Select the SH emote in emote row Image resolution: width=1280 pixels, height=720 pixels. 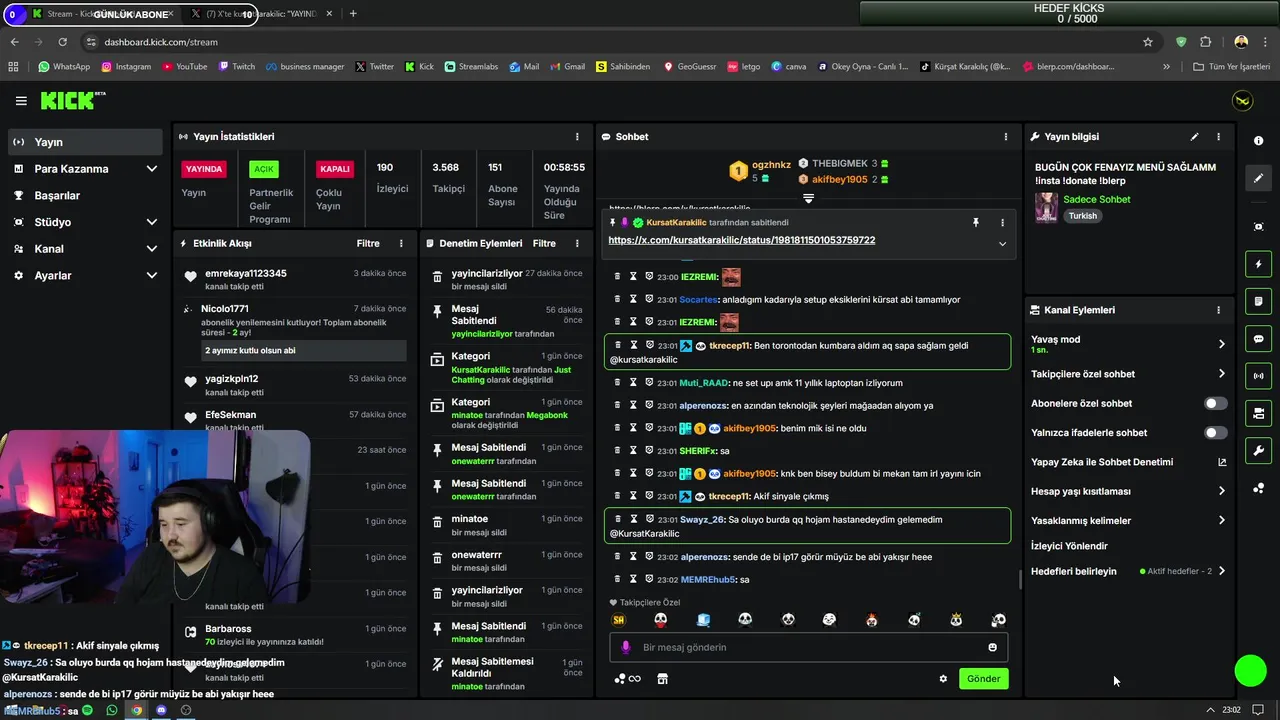pos(618,620)
